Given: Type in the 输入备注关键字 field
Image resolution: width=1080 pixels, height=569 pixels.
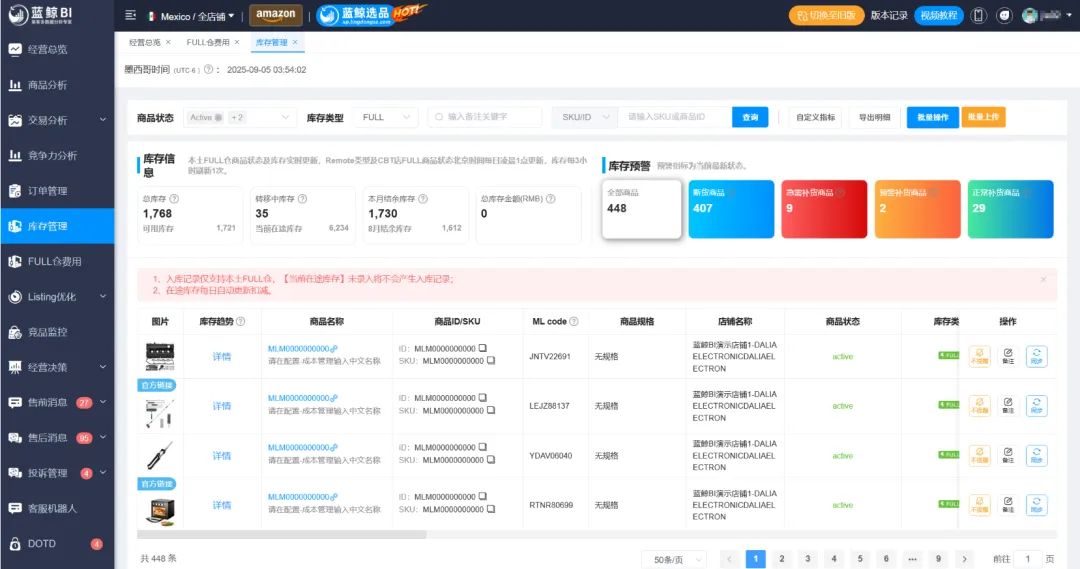Looking at the screenshot, I should coord(485,118).
